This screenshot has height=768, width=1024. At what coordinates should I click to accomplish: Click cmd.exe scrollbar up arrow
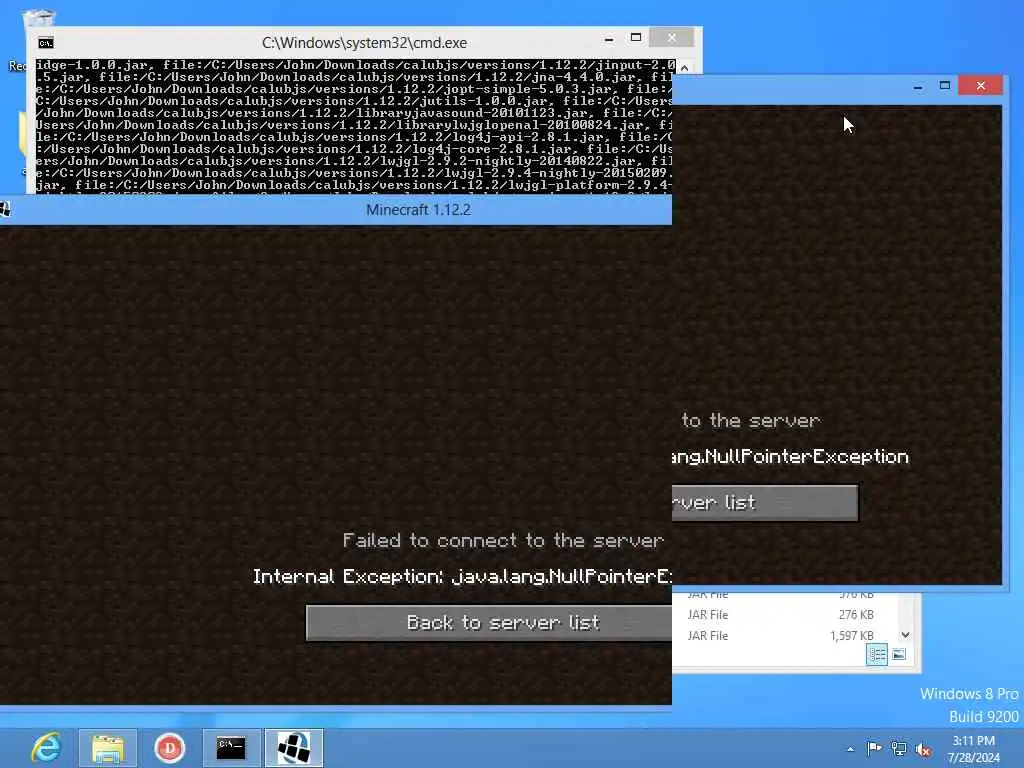point(684,68)
